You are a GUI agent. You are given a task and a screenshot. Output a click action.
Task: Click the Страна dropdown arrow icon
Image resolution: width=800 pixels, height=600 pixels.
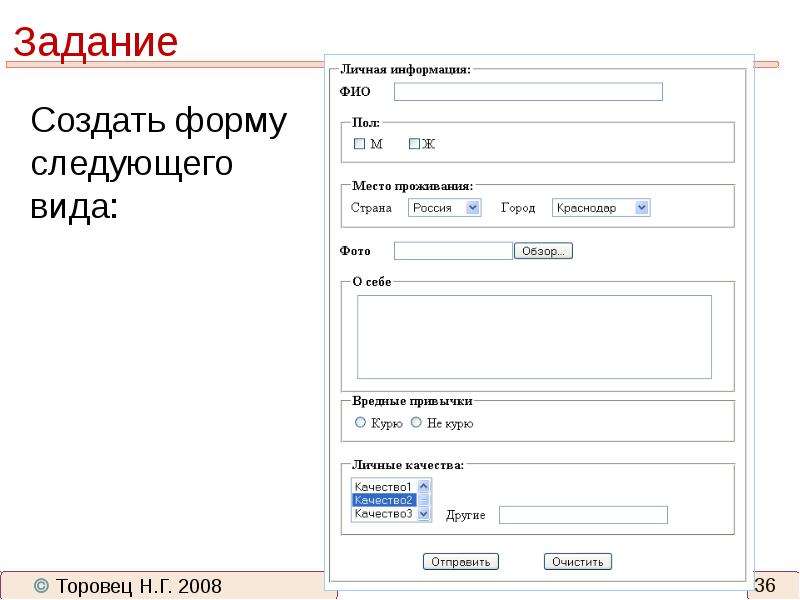click(x=472, y=208)
